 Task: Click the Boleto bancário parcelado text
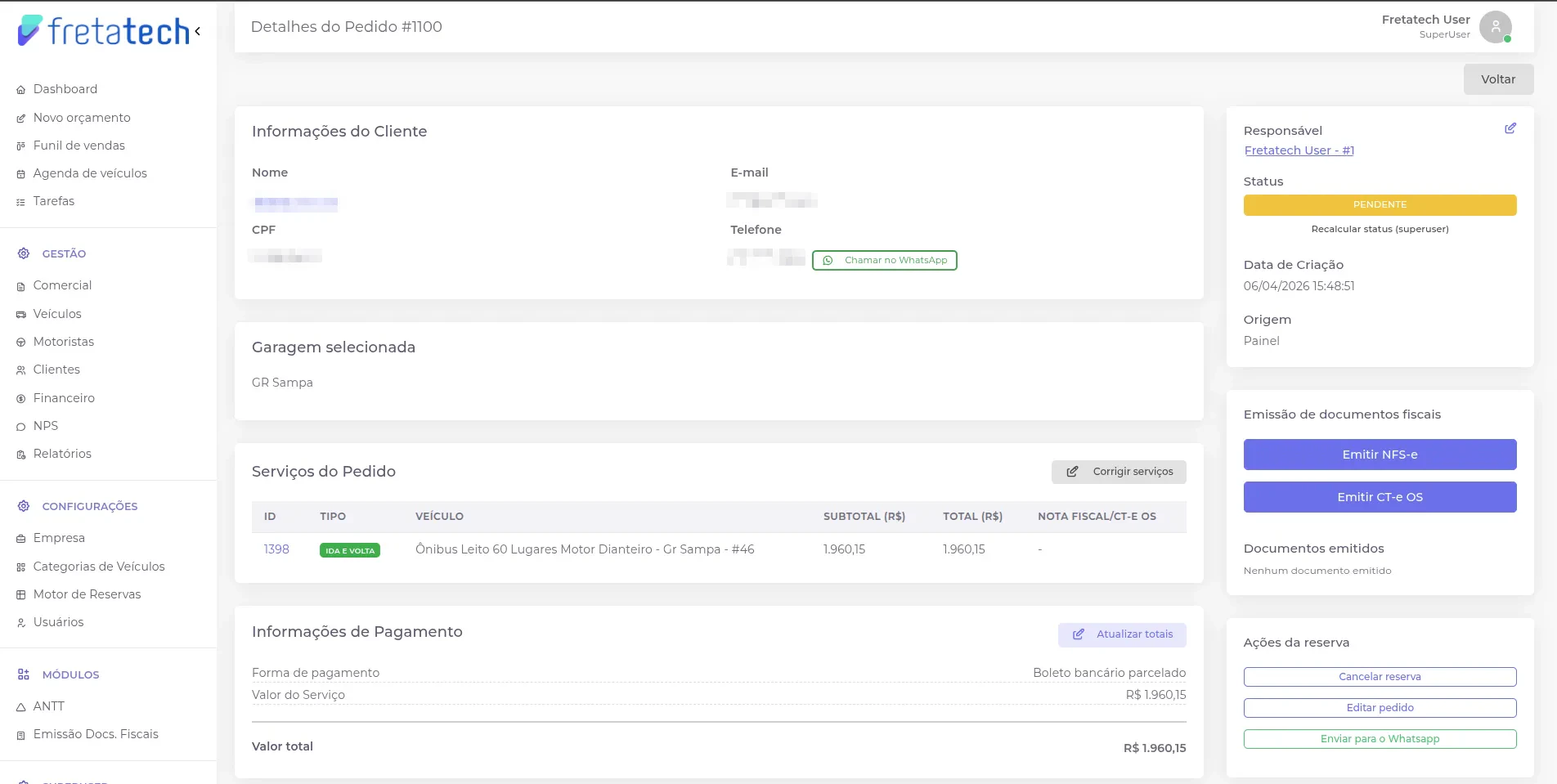pos(1109,673)
